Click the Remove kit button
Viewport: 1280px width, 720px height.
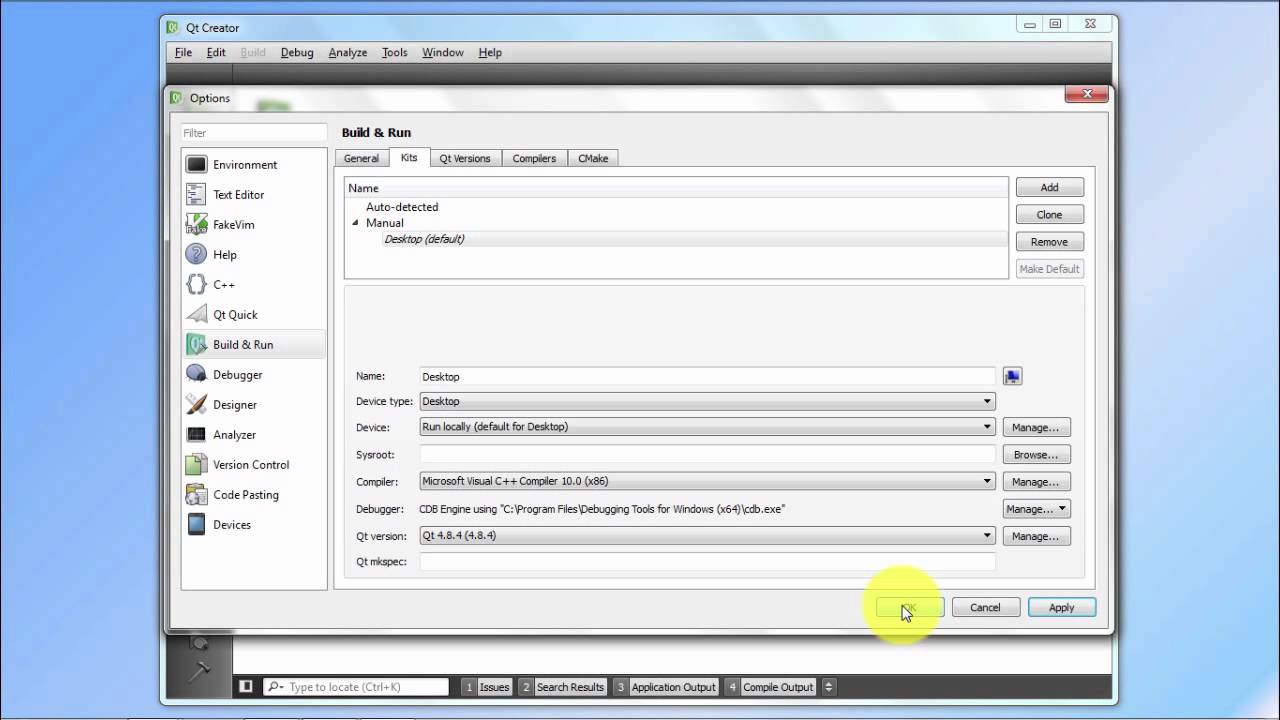[1049, 241]
